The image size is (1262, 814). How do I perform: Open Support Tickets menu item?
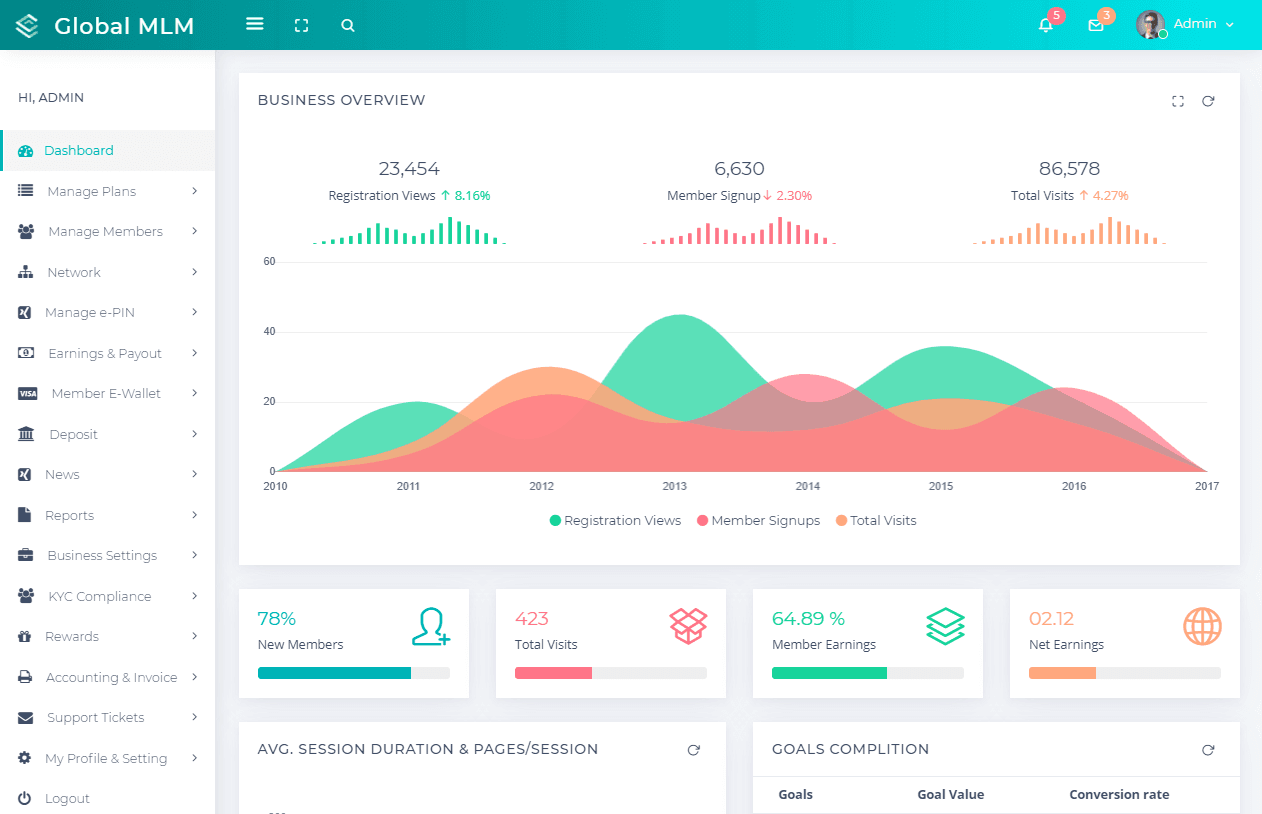108,717
